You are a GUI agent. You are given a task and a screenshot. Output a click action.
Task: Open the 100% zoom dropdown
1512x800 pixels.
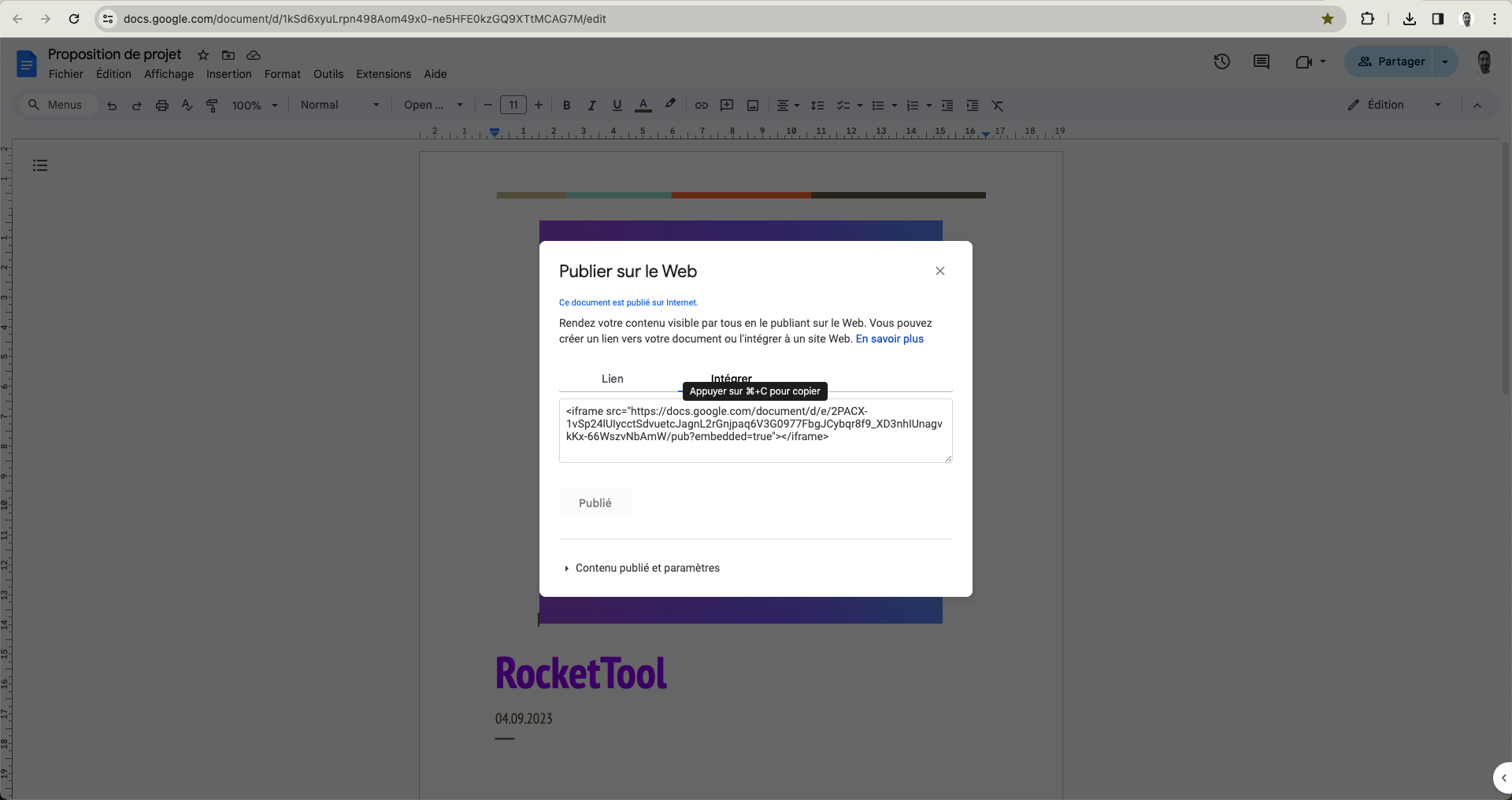[x=254, y=106]
